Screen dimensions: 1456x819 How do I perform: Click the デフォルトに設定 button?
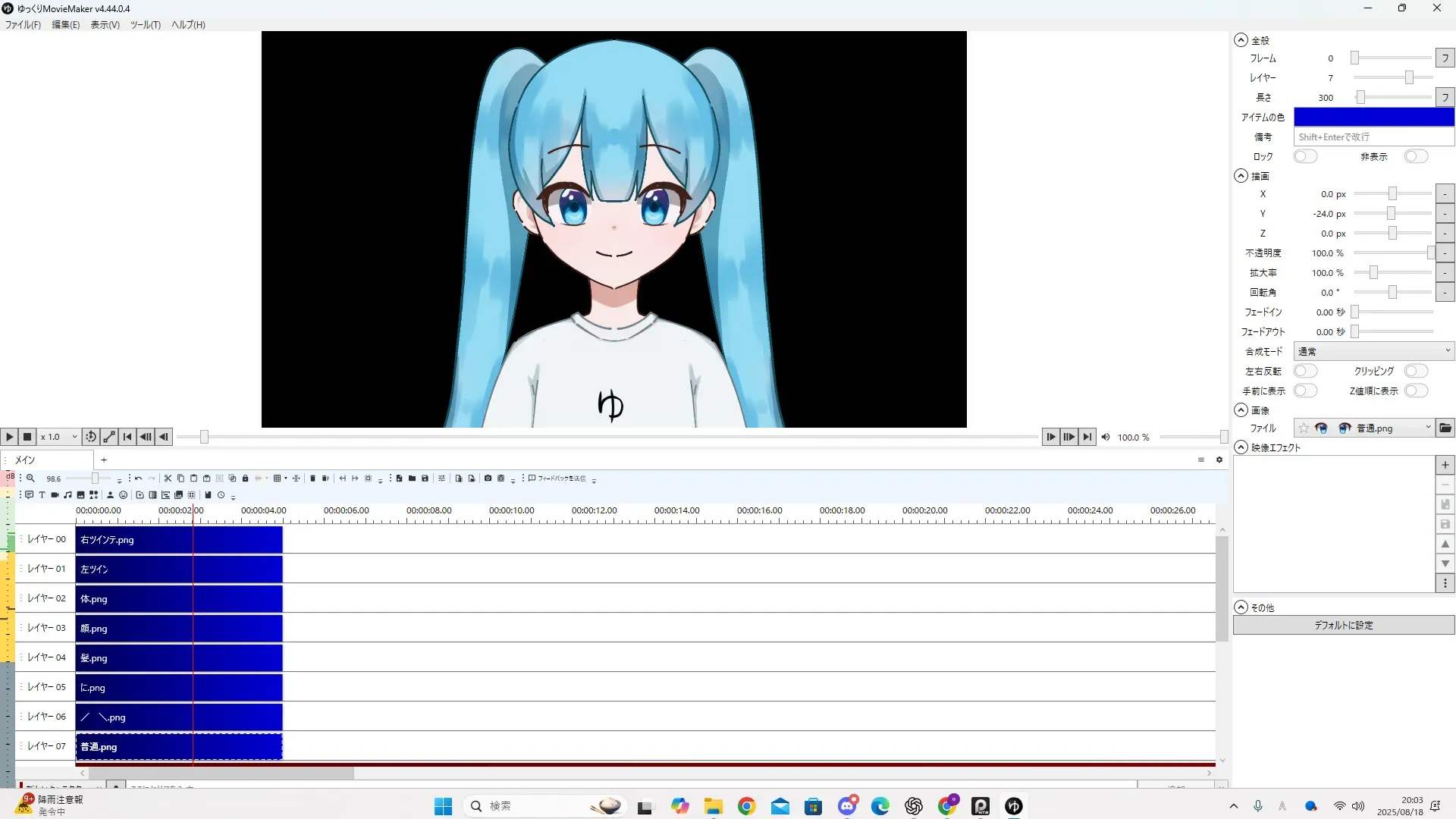1343,626
